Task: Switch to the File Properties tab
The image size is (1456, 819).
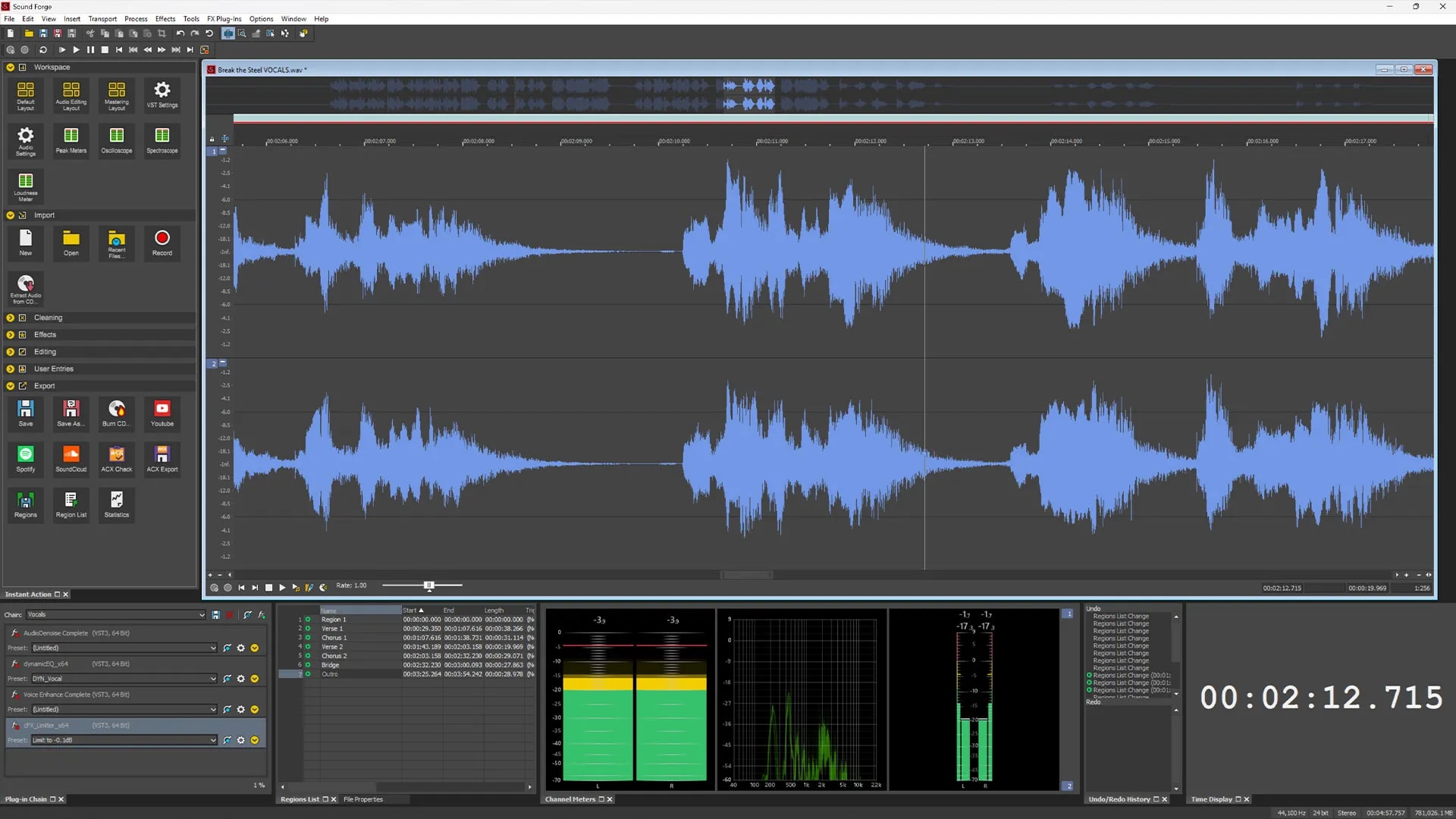Action: coord(363,799)
